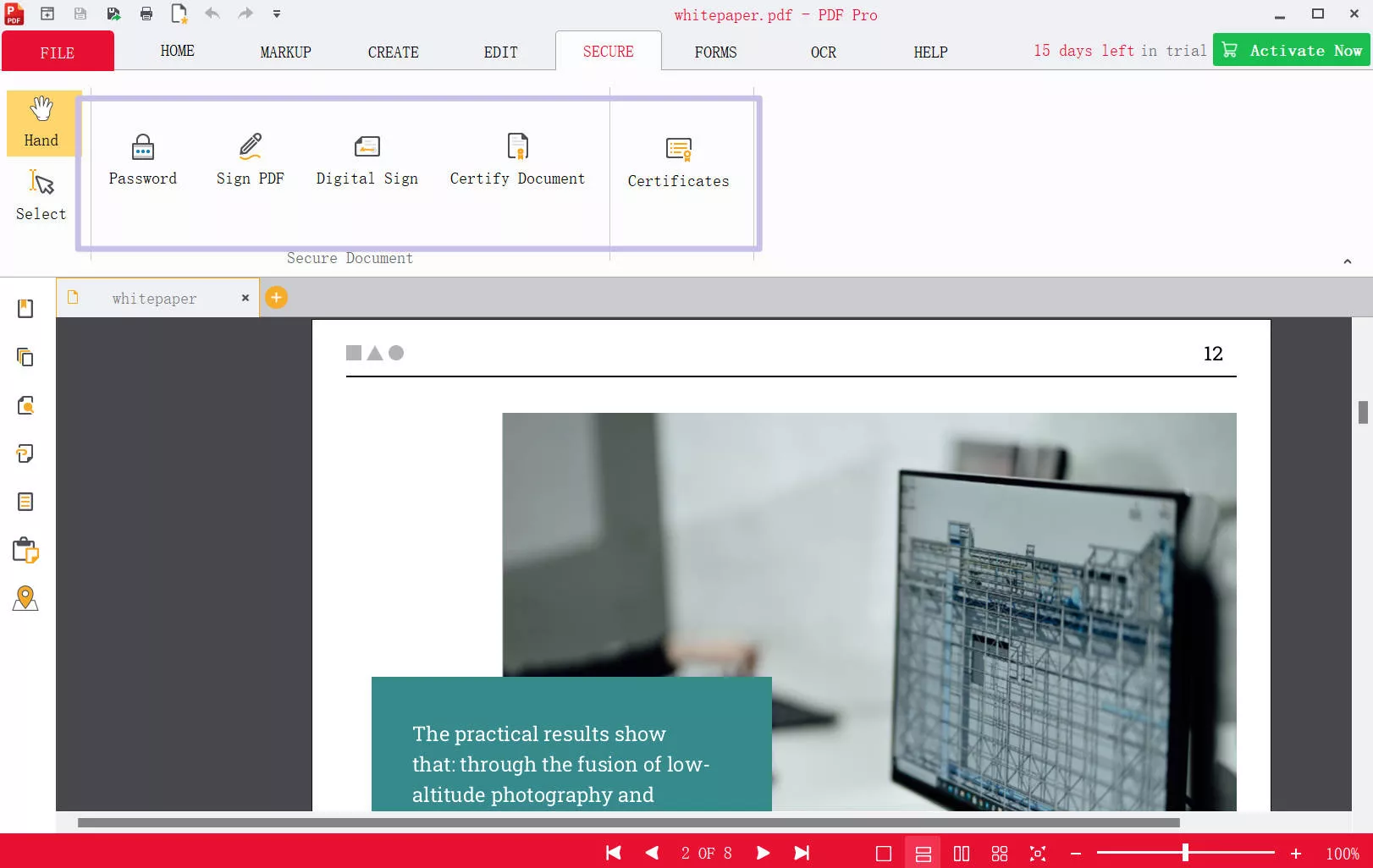This screenshot has height=868, width=1373.
Task: Go to the last page of whitepaper
Action: [801, 853]
